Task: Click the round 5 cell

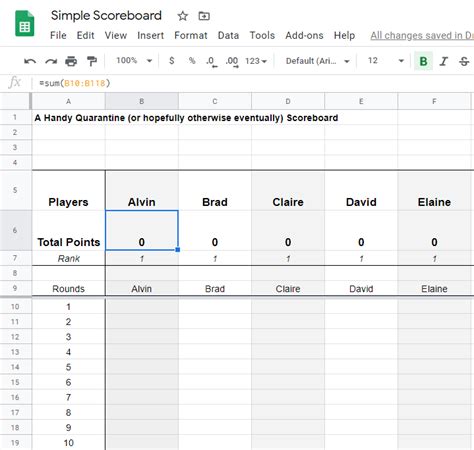Action: click(68, 367)
